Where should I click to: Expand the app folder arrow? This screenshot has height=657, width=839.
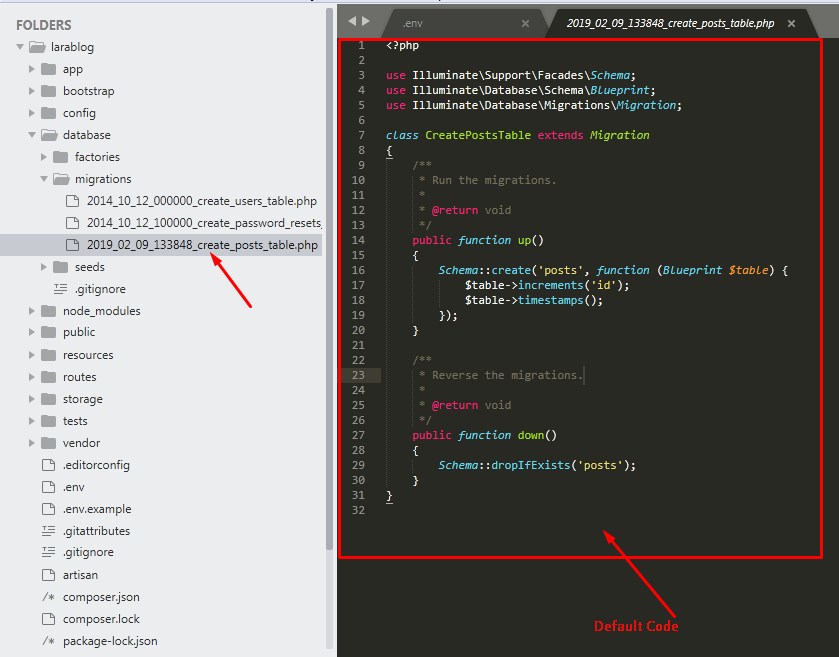pyautogui.click(x=32, y=69)
